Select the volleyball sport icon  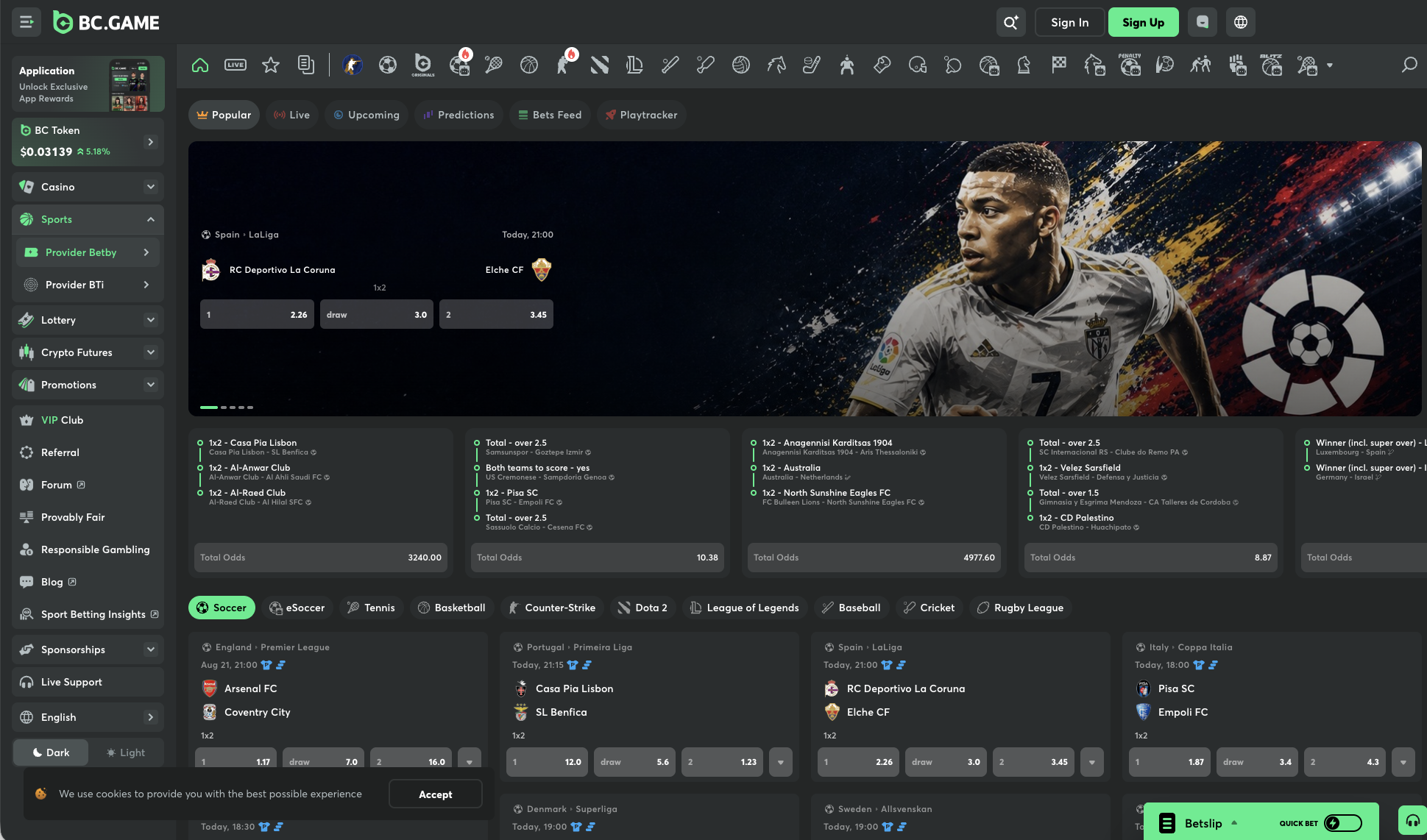pos(741,65)
